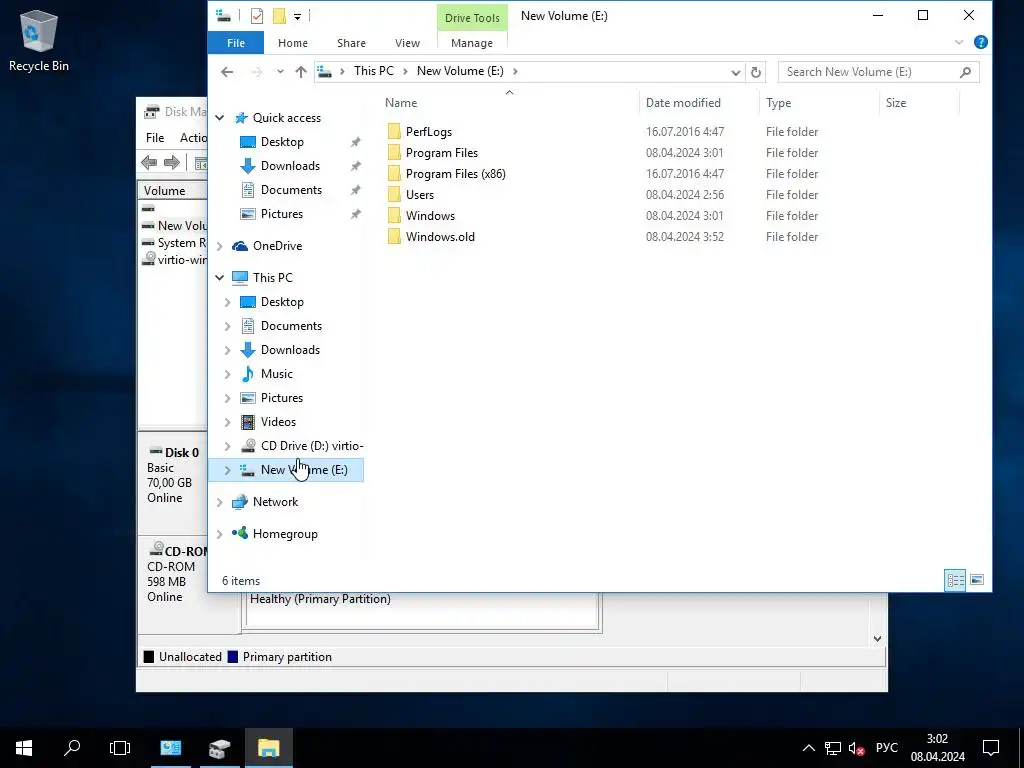Screen dimensions: 1024x768
Task: Go back with the Back arrow
Action: pyautogui.click(x=227, y=72)
